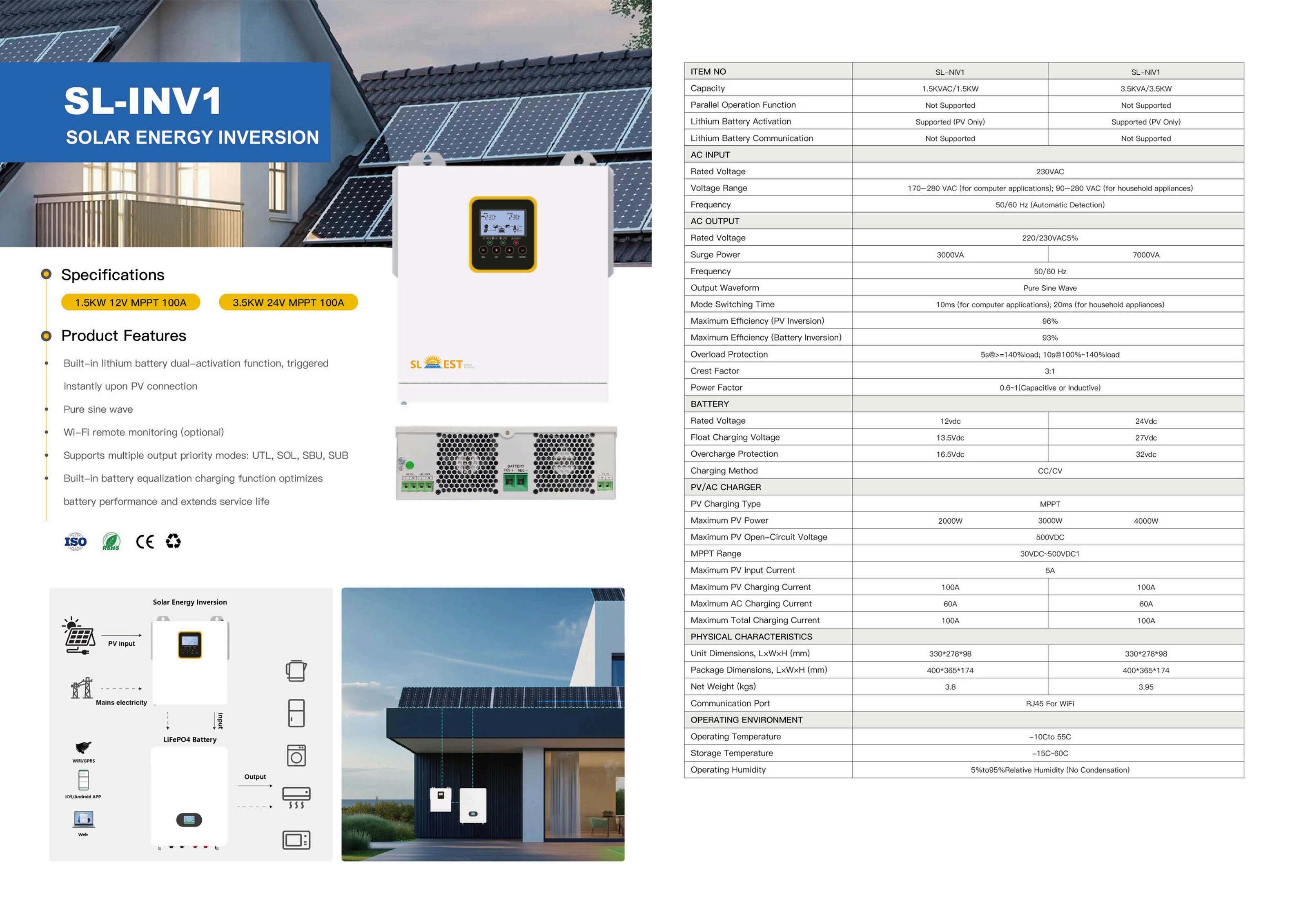
Task: Click the -10Cto 55C operating temperature cell
Action: (x=1048, y=736)
